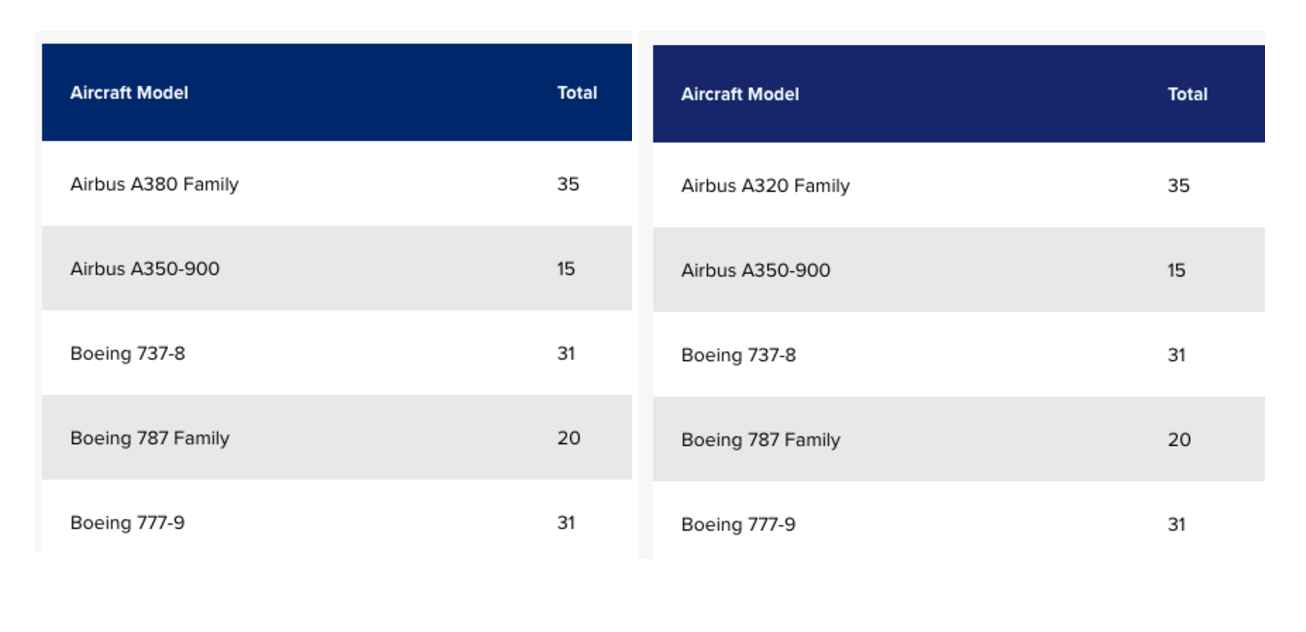Image resolution: width=1306 pixels, height=632 pixels.
Task: Click total 15 in the left table
Action: tap(566, 269)
